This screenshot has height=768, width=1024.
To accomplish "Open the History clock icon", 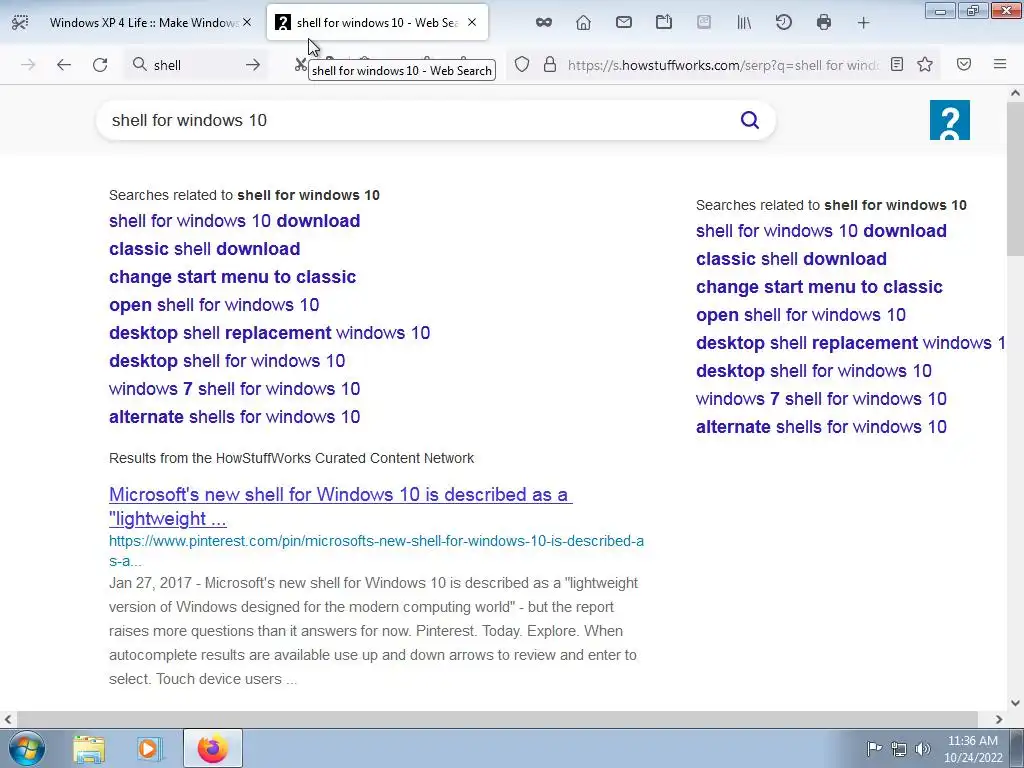I will pyautogui.click(x=784, y=23).
